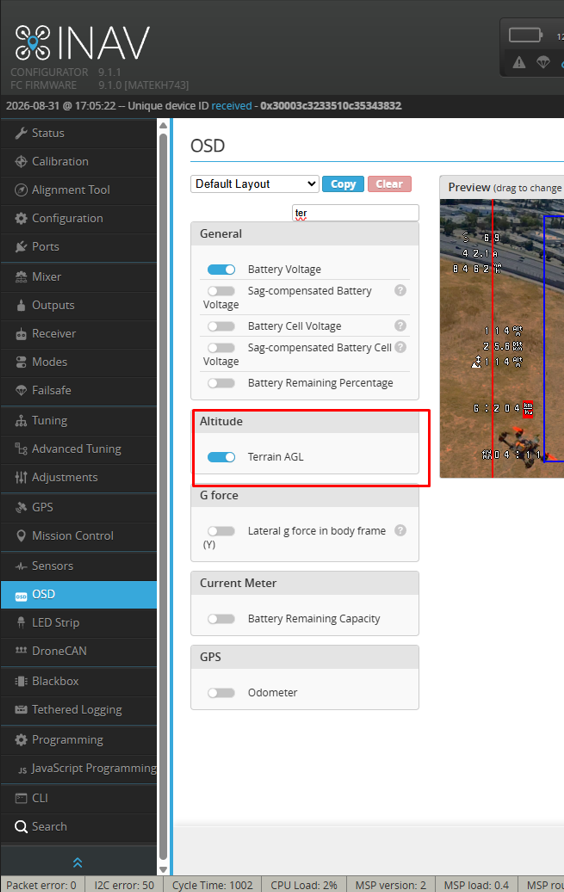Click the Ports plug icon
Screen dimensions: 564x892
pyautogui.click(x=21, y=247)
